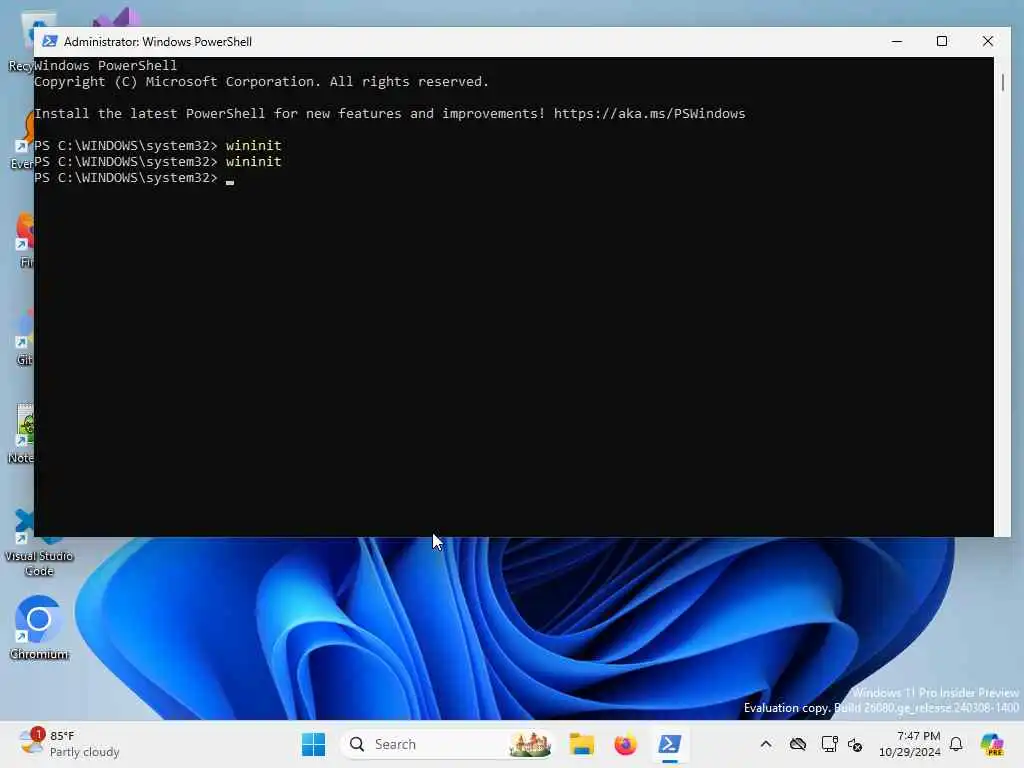The height and width of the screenshot is (768, 1024).
Task: Click the taskbar Search box
Action: (x=447, y=744)
